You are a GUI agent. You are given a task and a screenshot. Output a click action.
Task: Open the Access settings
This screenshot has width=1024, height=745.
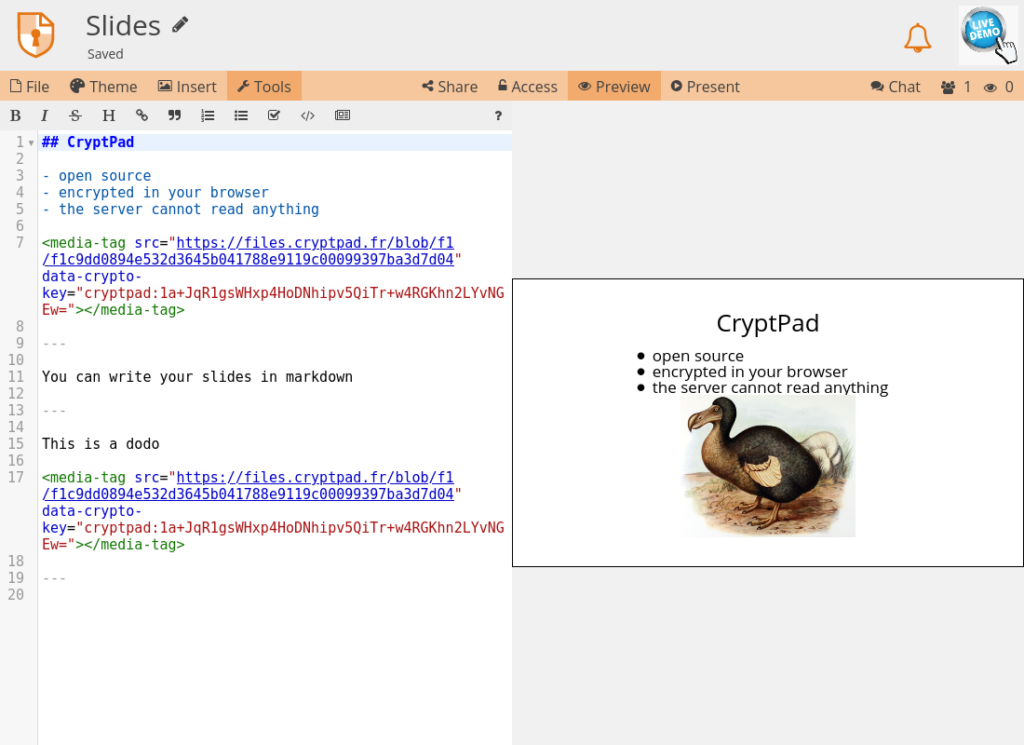528,86
